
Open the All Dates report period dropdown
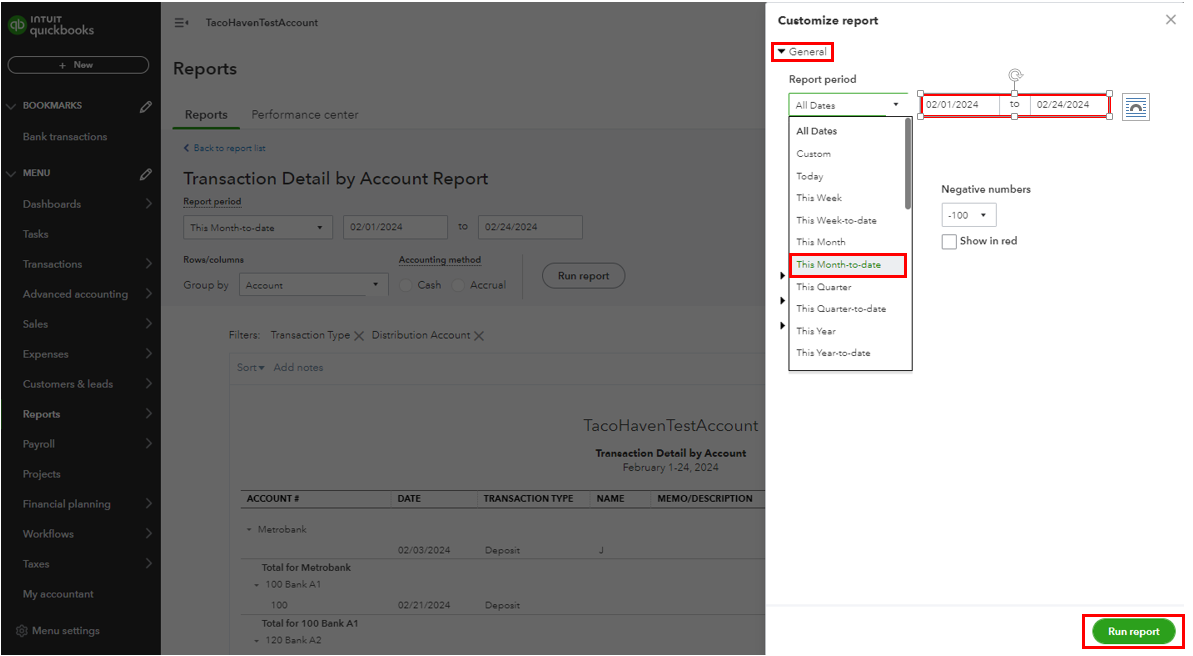point(848,105)
